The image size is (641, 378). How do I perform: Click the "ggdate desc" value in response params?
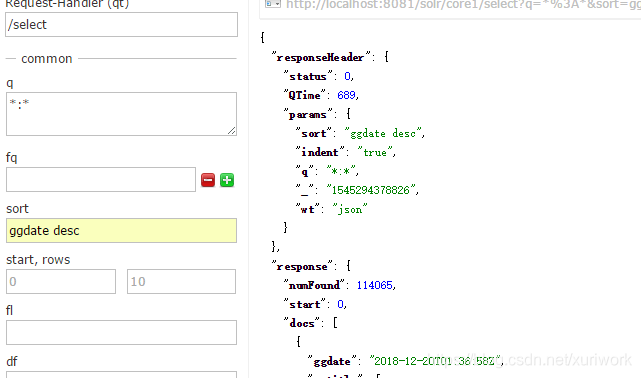383,134
